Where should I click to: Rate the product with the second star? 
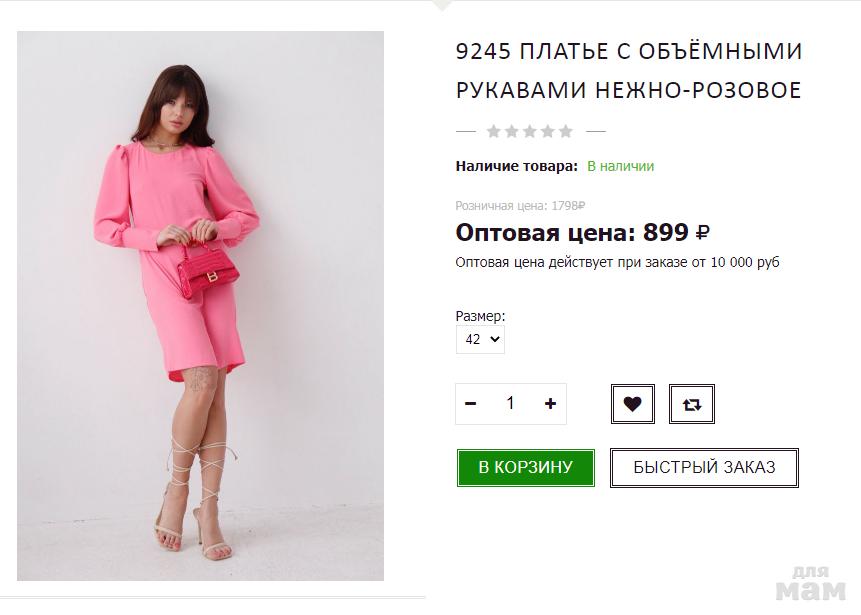tap(512, 131)
